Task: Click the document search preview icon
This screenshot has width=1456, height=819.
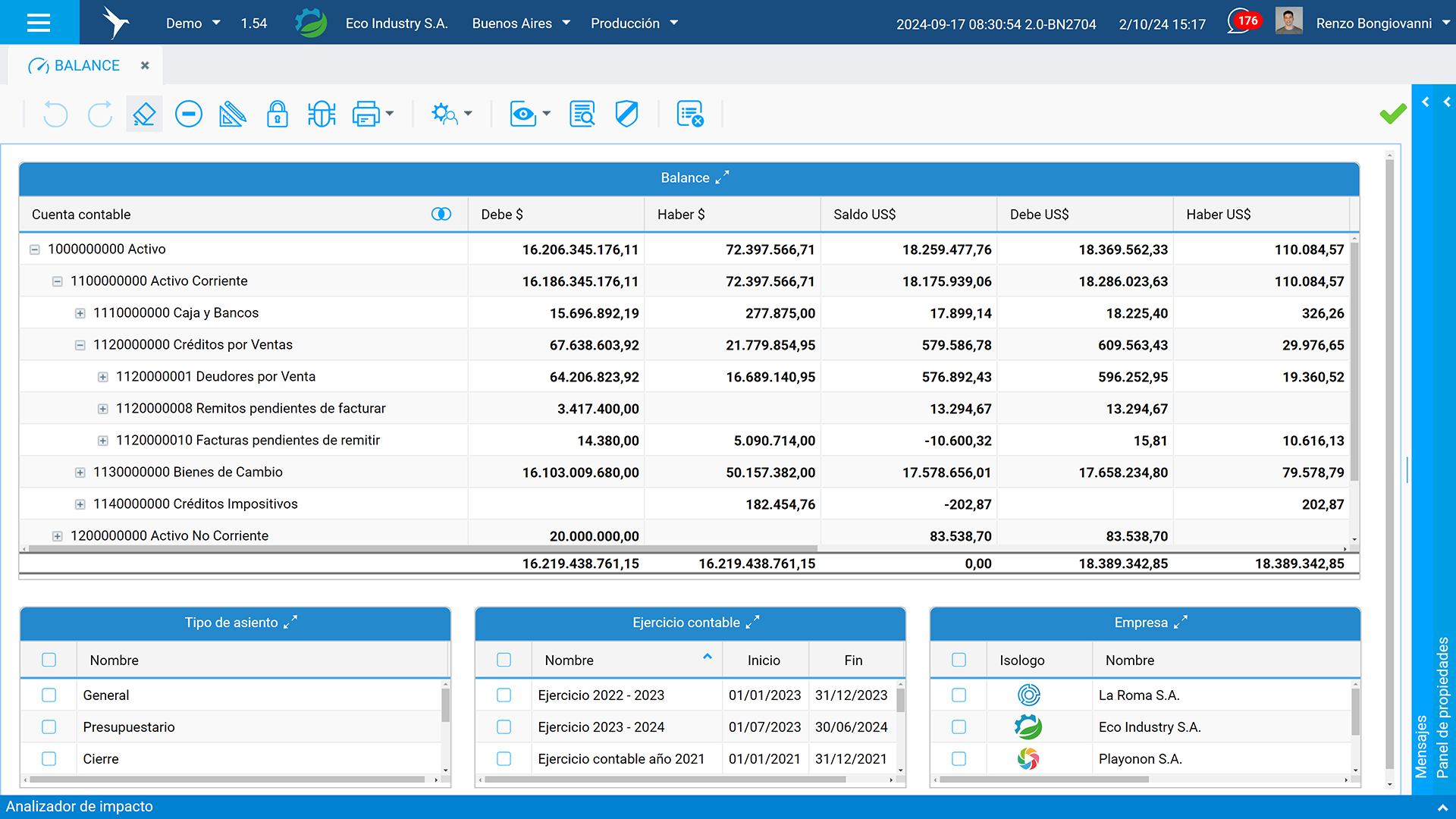Action: (582, 115)
